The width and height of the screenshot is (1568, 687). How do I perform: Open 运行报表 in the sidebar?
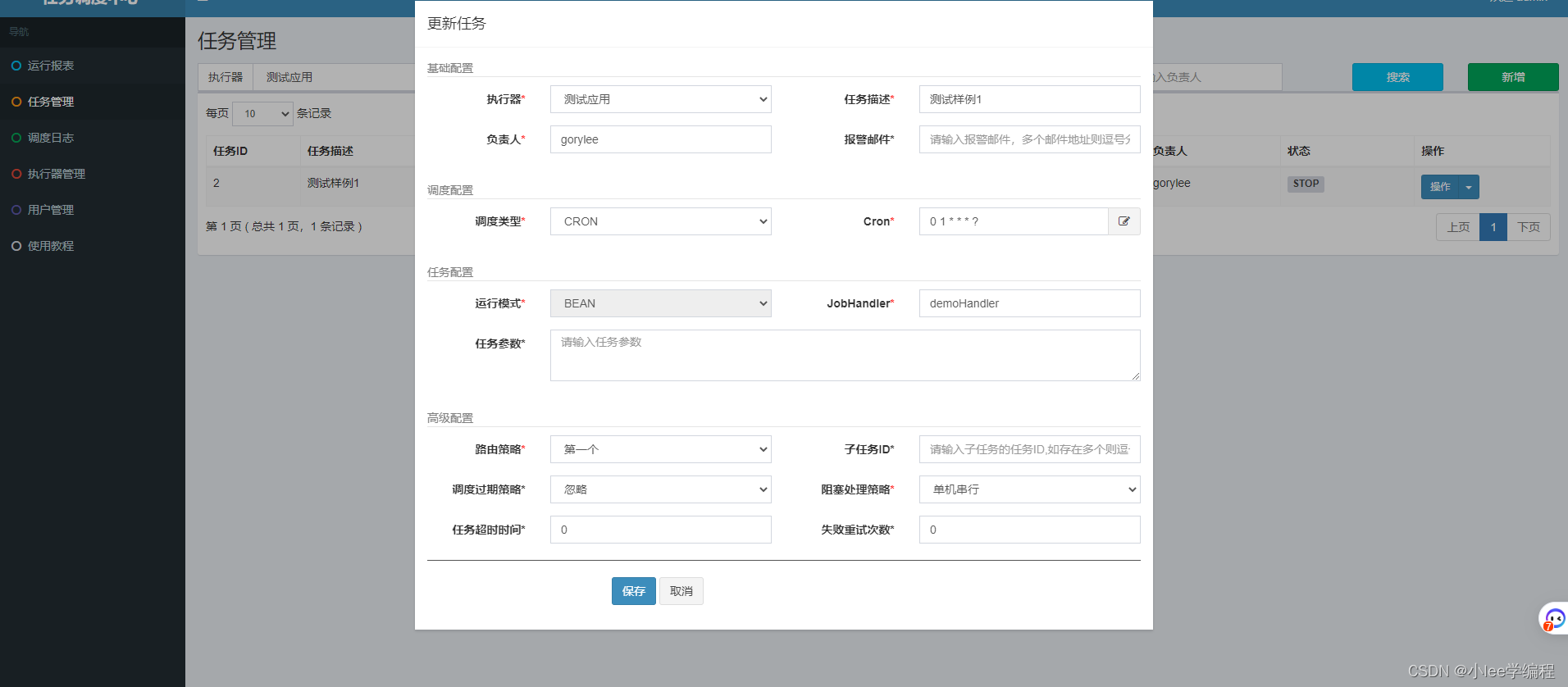pos(51,66)
